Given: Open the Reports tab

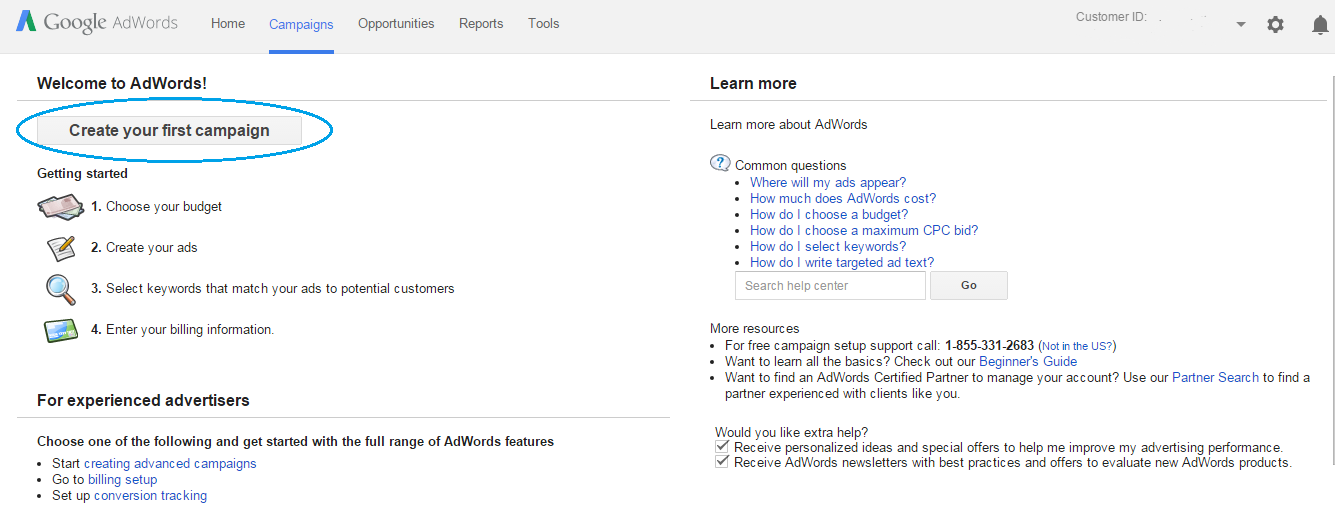Looking at the screenshot, I should click(481, 23).
